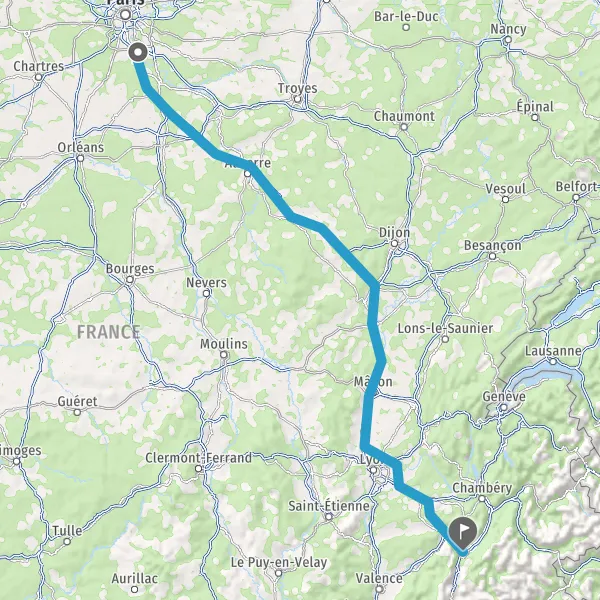Viewport: 600px width, 600px height.
Task: Select the Saint-Étienne city label
Action: pos(329,506)
